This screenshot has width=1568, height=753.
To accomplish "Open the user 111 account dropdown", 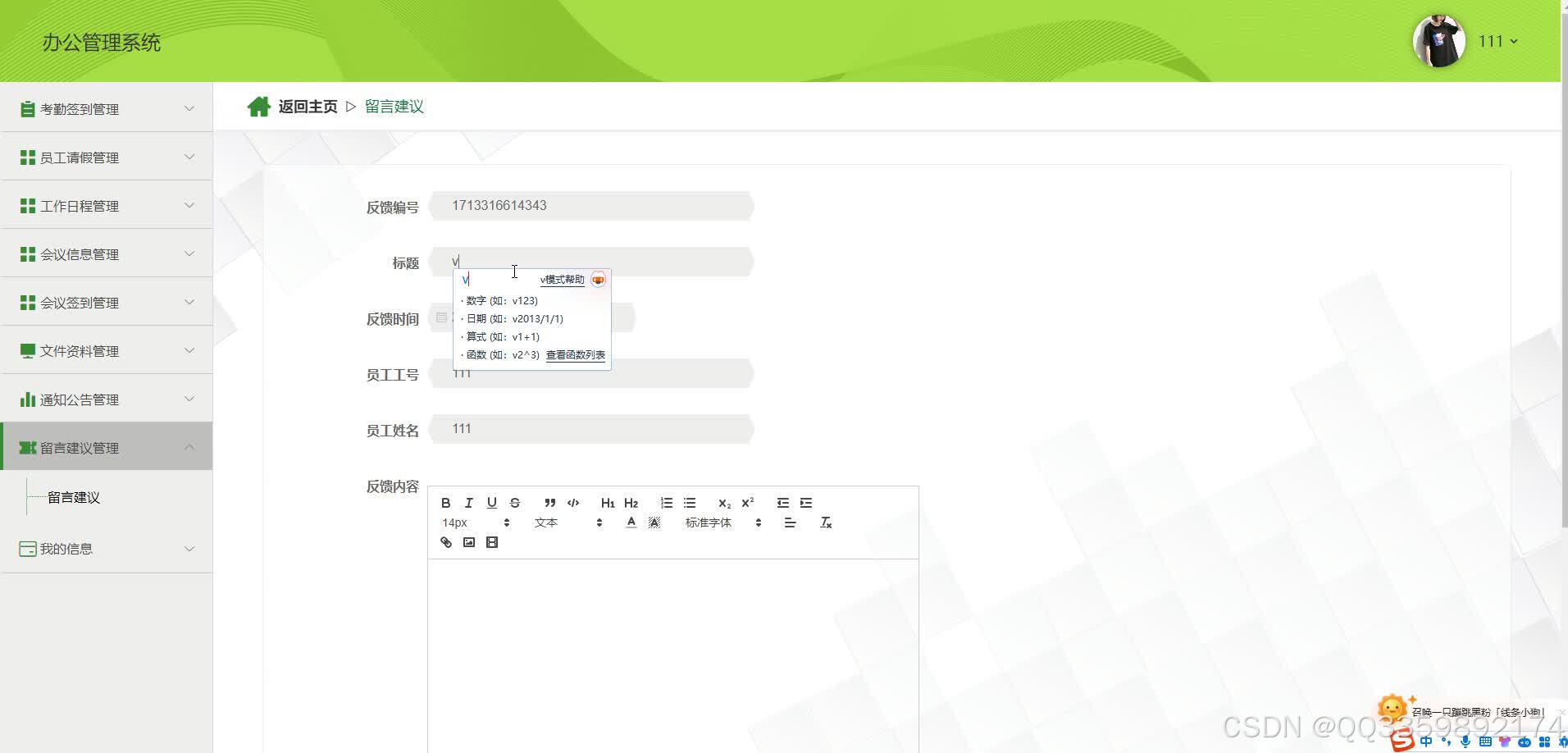I will 1497,40.
